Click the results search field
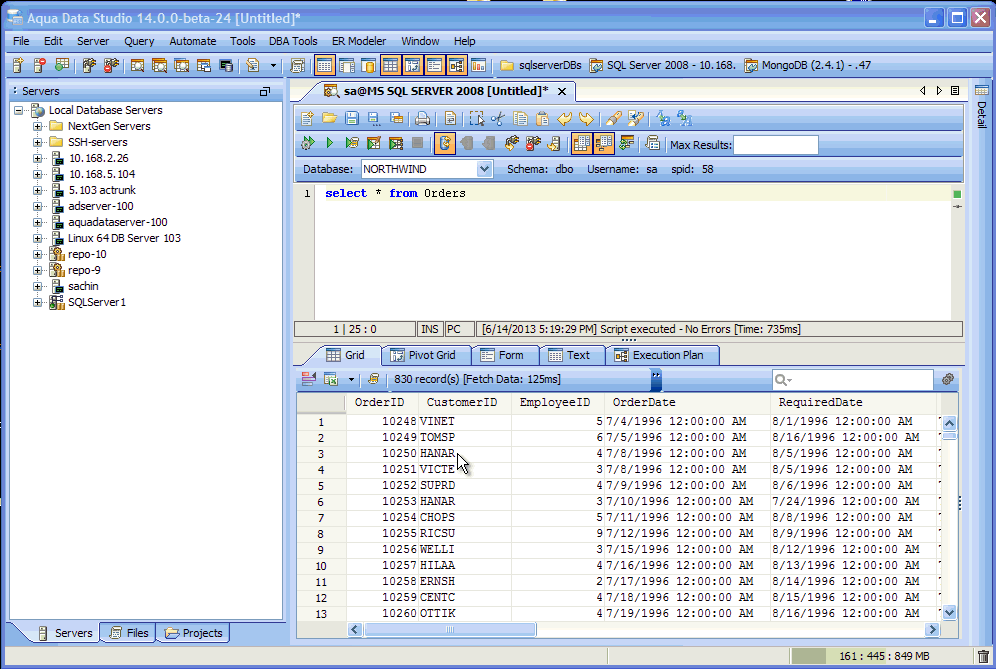996x669 pixels. coord(852,379)
